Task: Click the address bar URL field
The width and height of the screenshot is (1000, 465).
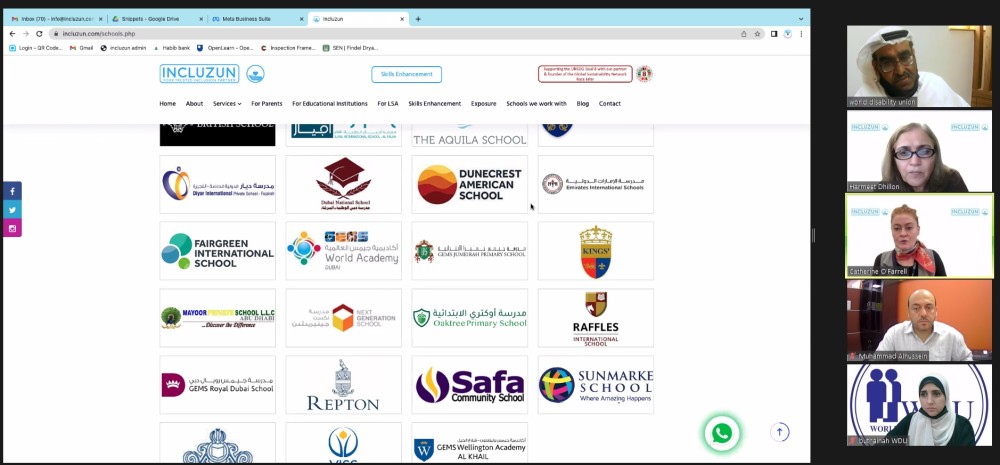Action: tap(395, 34)
